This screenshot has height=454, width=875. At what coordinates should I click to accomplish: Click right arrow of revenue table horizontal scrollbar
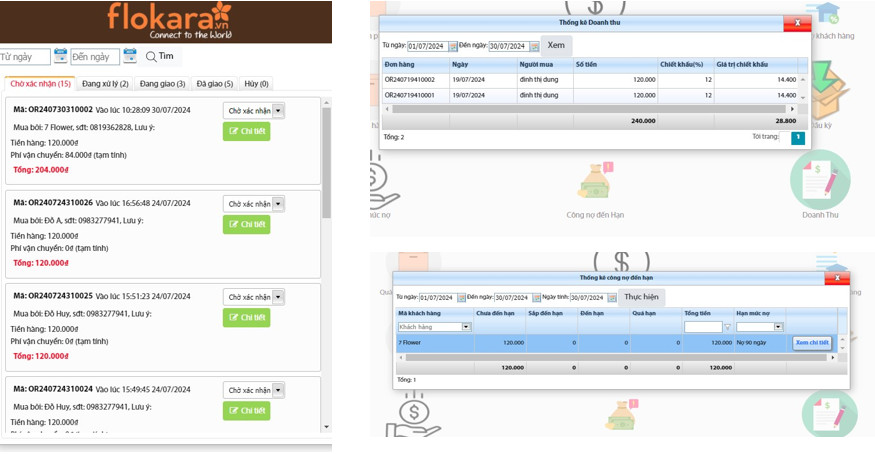[792, 109]
